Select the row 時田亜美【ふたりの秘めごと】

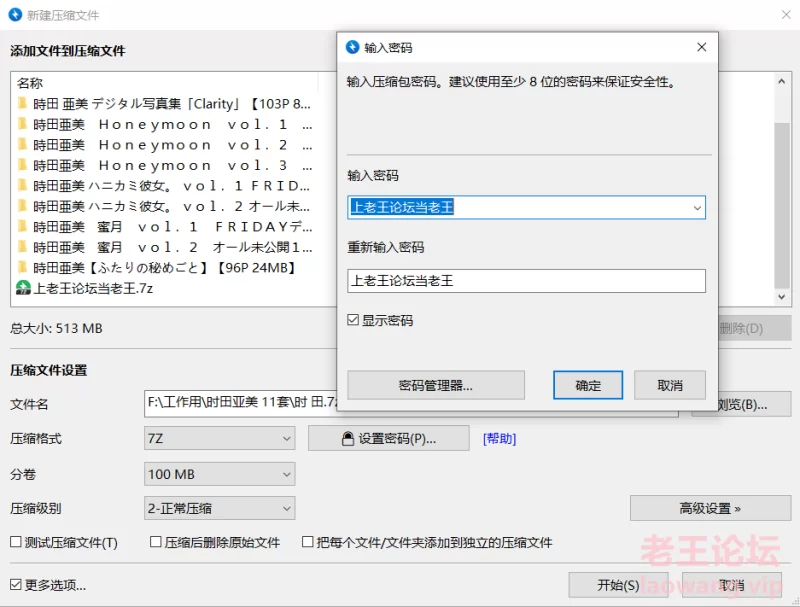[165, 268]
